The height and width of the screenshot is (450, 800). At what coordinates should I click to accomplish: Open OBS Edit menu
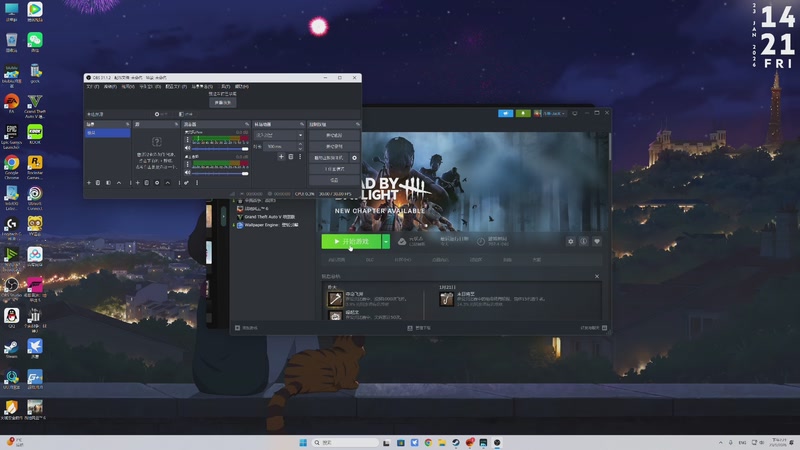pos(110,86)
